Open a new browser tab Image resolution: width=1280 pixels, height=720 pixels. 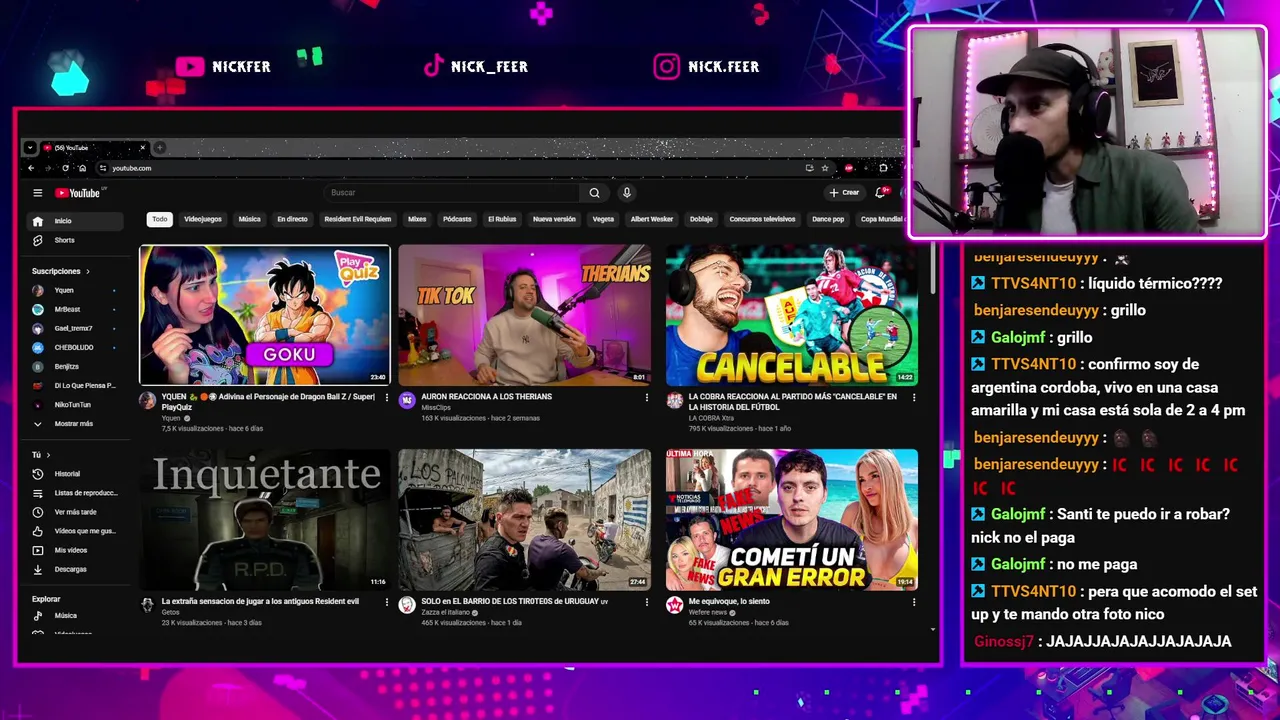point(159,148)
